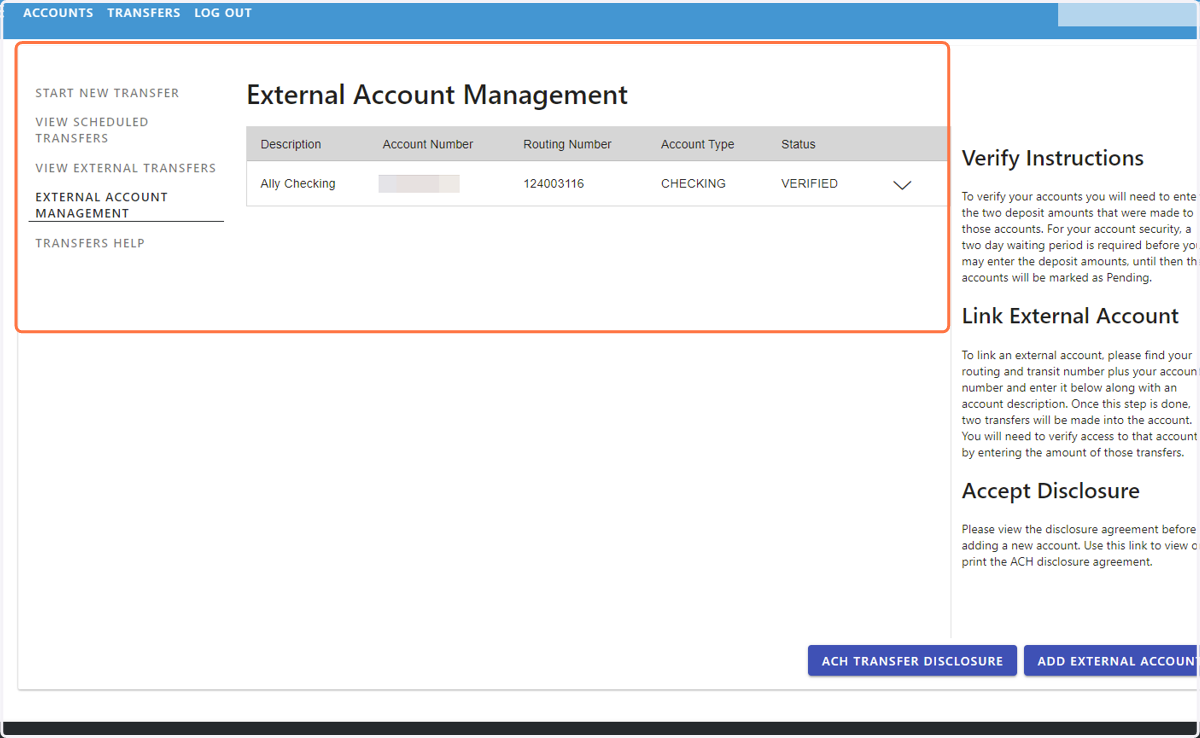The width and height of the screenshot is (1200, 738).
Task: Click routing number 124003116
Action: tap(553, 184)
